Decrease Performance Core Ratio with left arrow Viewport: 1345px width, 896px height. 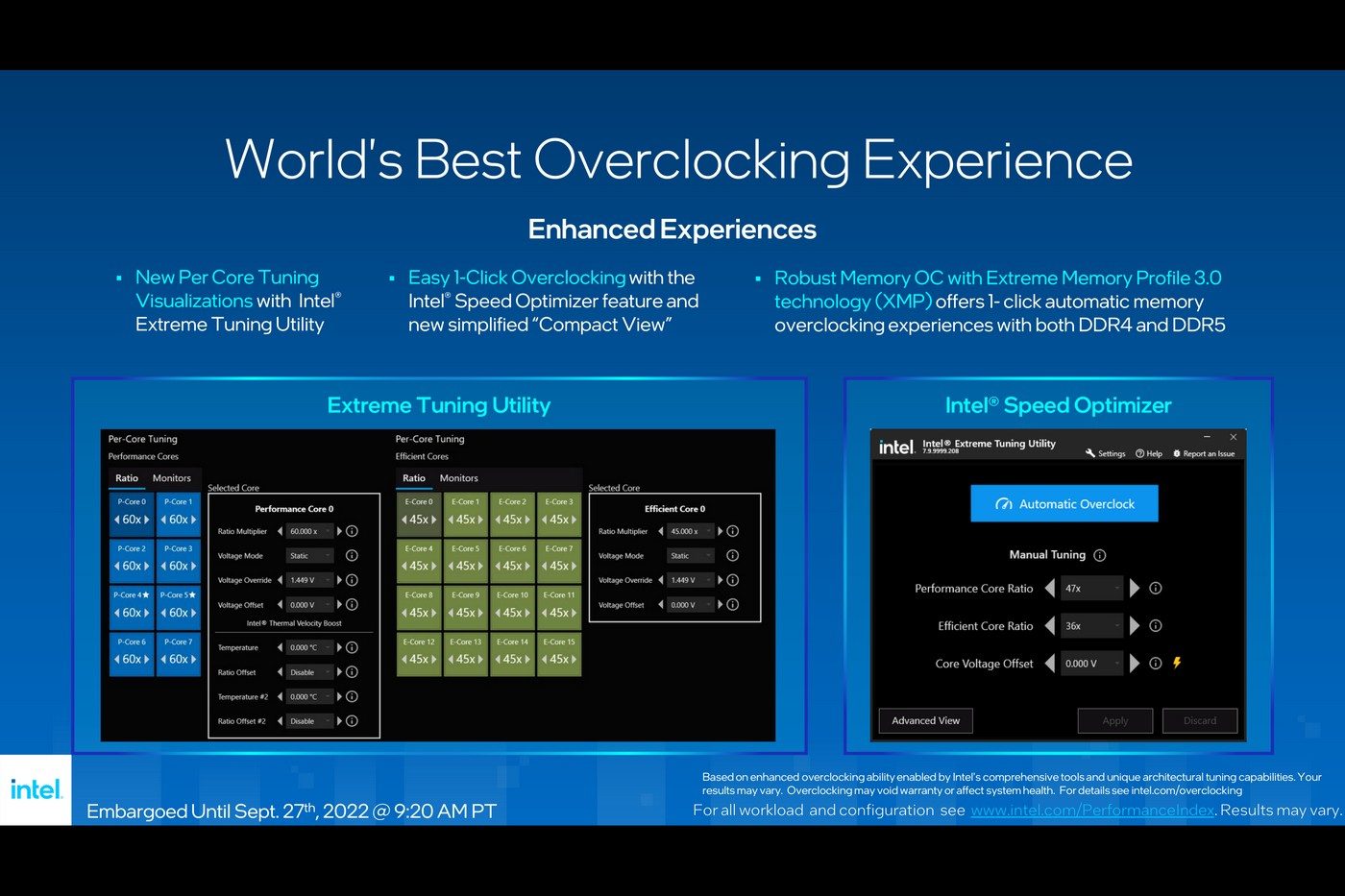pos(1049,588)
